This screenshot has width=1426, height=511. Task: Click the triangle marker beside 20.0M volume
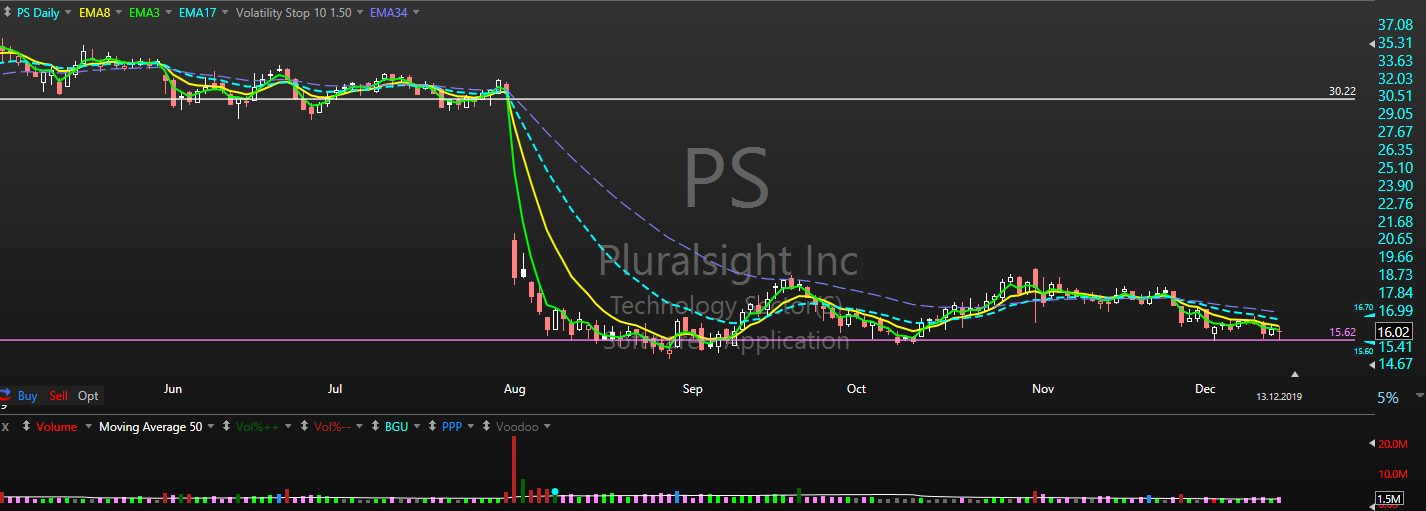tap(1371, 443)
